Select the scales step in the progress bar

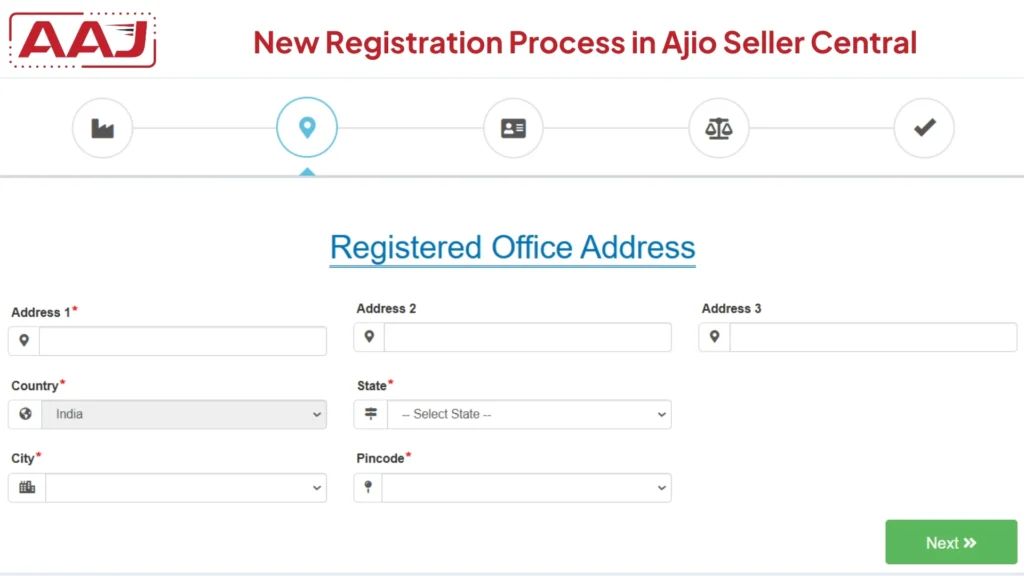719,127
